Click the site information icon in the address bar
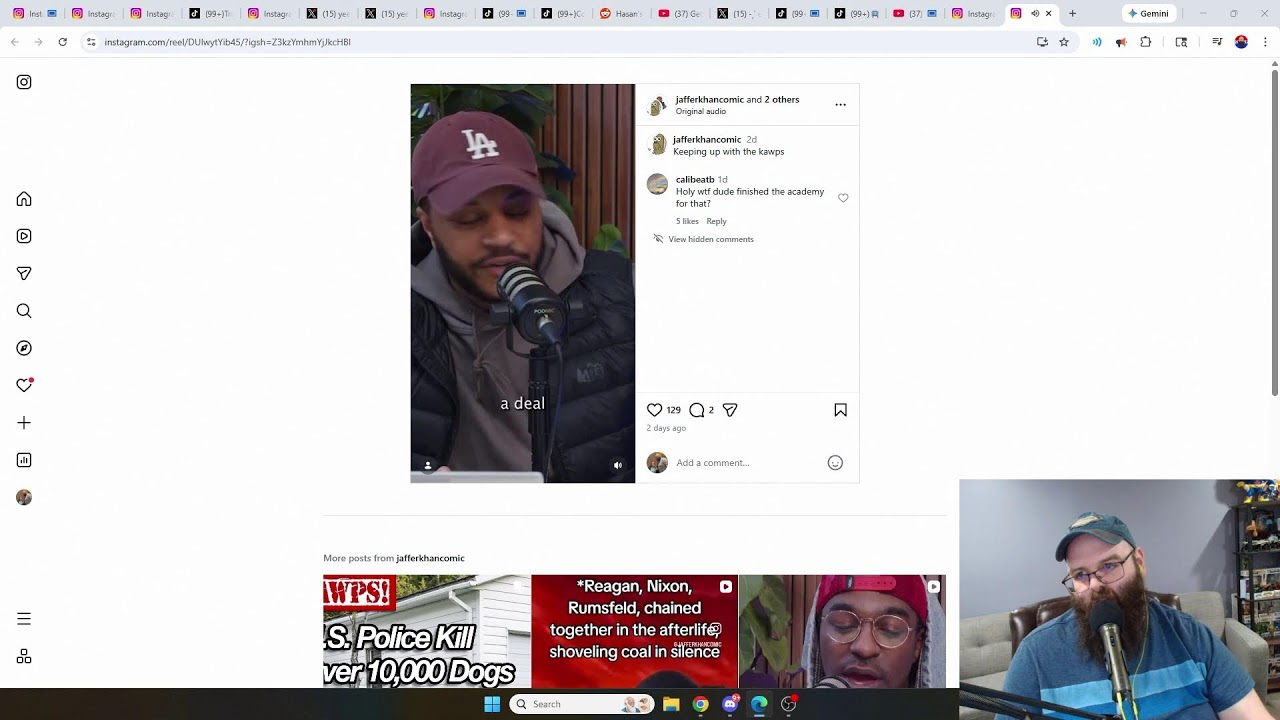The image size is (1280, 720). tap(91, 42)
